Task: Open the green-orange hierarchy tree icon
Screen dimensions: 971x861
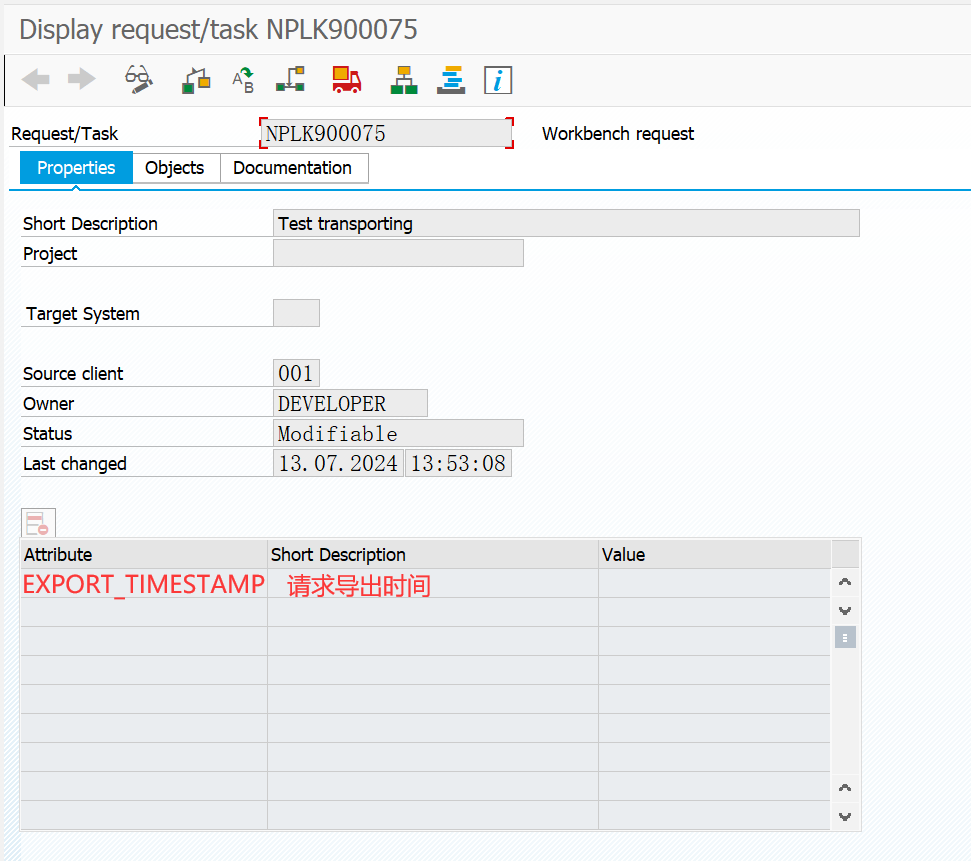Action: click(404, 80)
